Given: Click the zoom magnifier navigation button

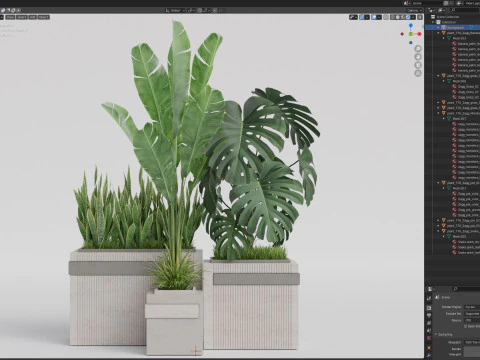Looking at the screenshot, I should (418, 49).
